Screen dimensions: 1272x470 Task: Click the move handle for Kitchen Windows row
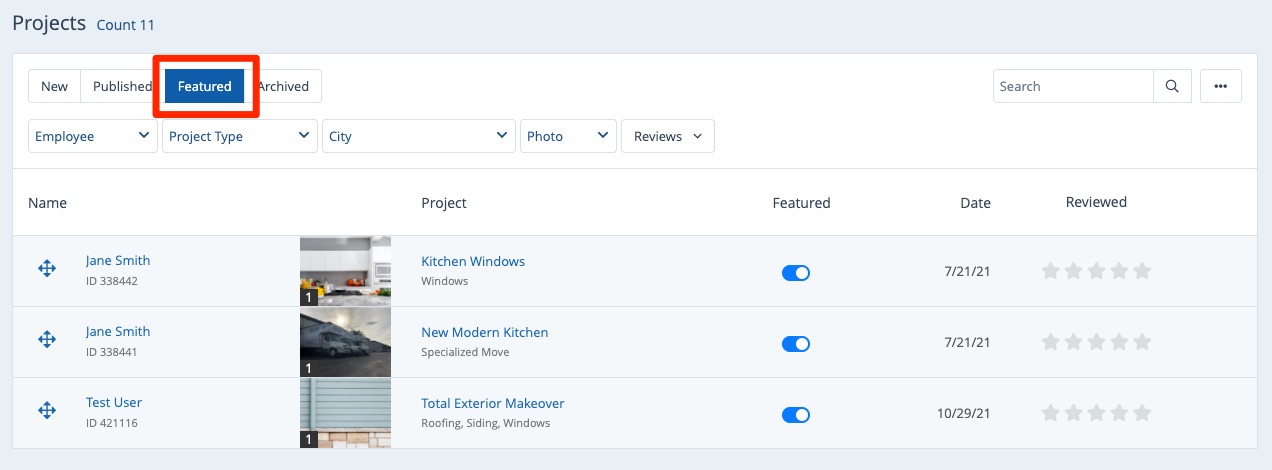coord(47,268)
